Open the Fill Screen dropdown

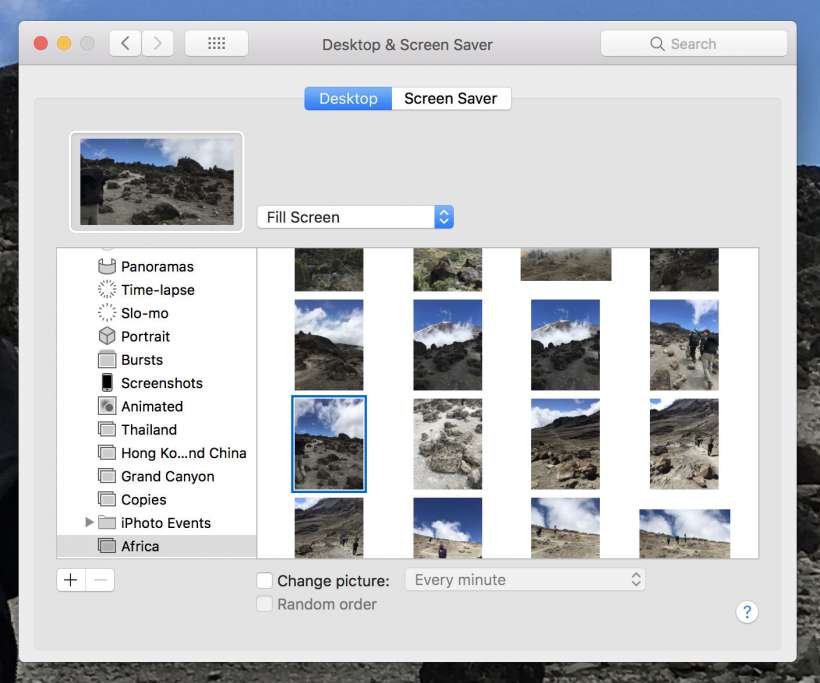click(355, 217)
